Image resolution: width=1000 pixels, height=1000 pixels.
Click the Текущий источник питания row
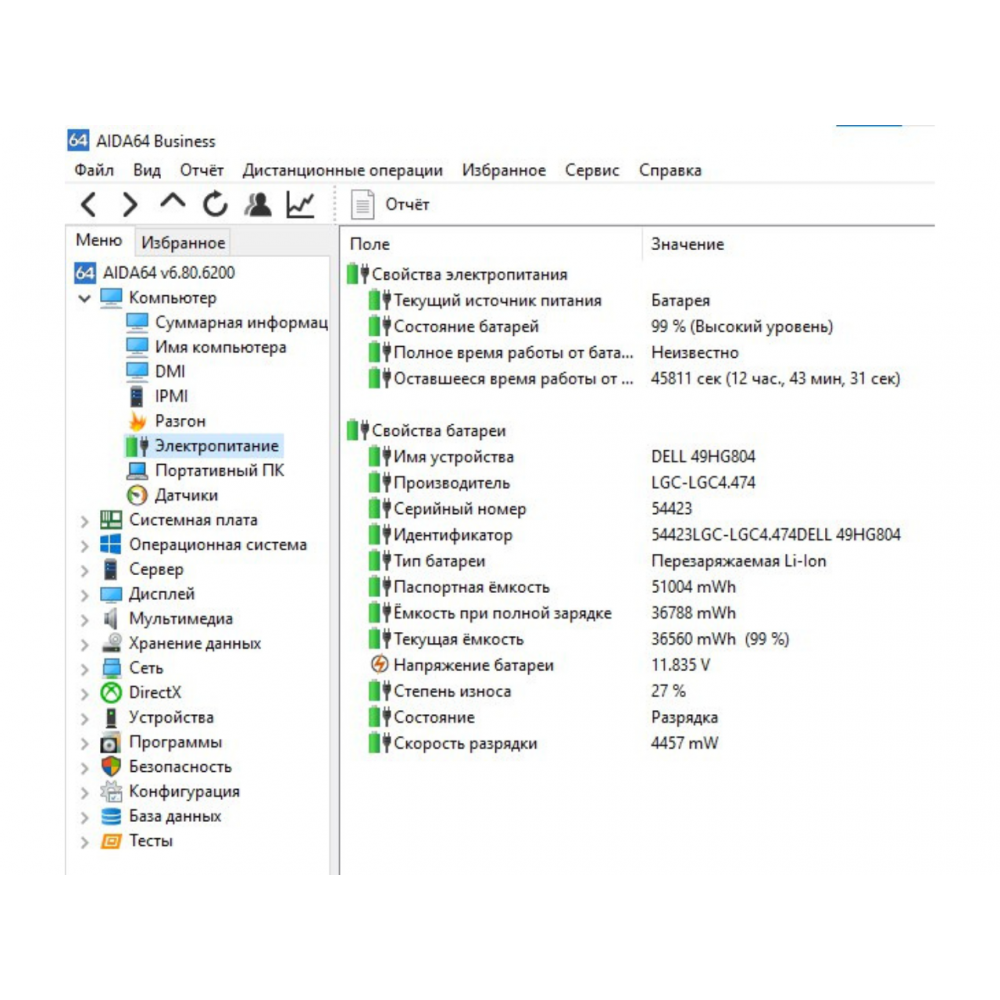(x=638, y=300)
